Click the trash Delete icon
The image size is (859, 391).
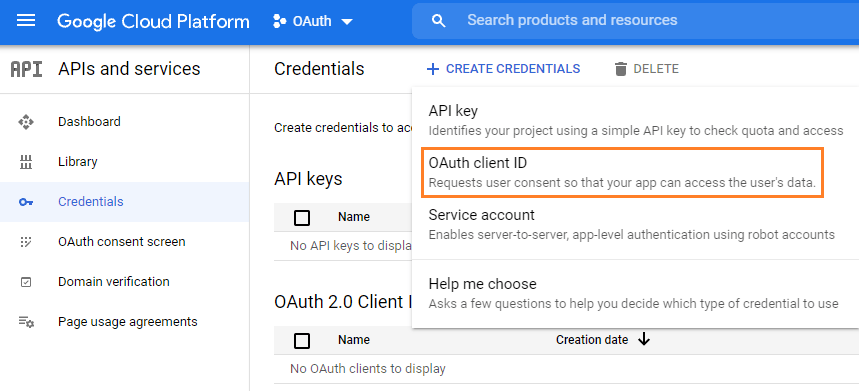tap(620, 69)
